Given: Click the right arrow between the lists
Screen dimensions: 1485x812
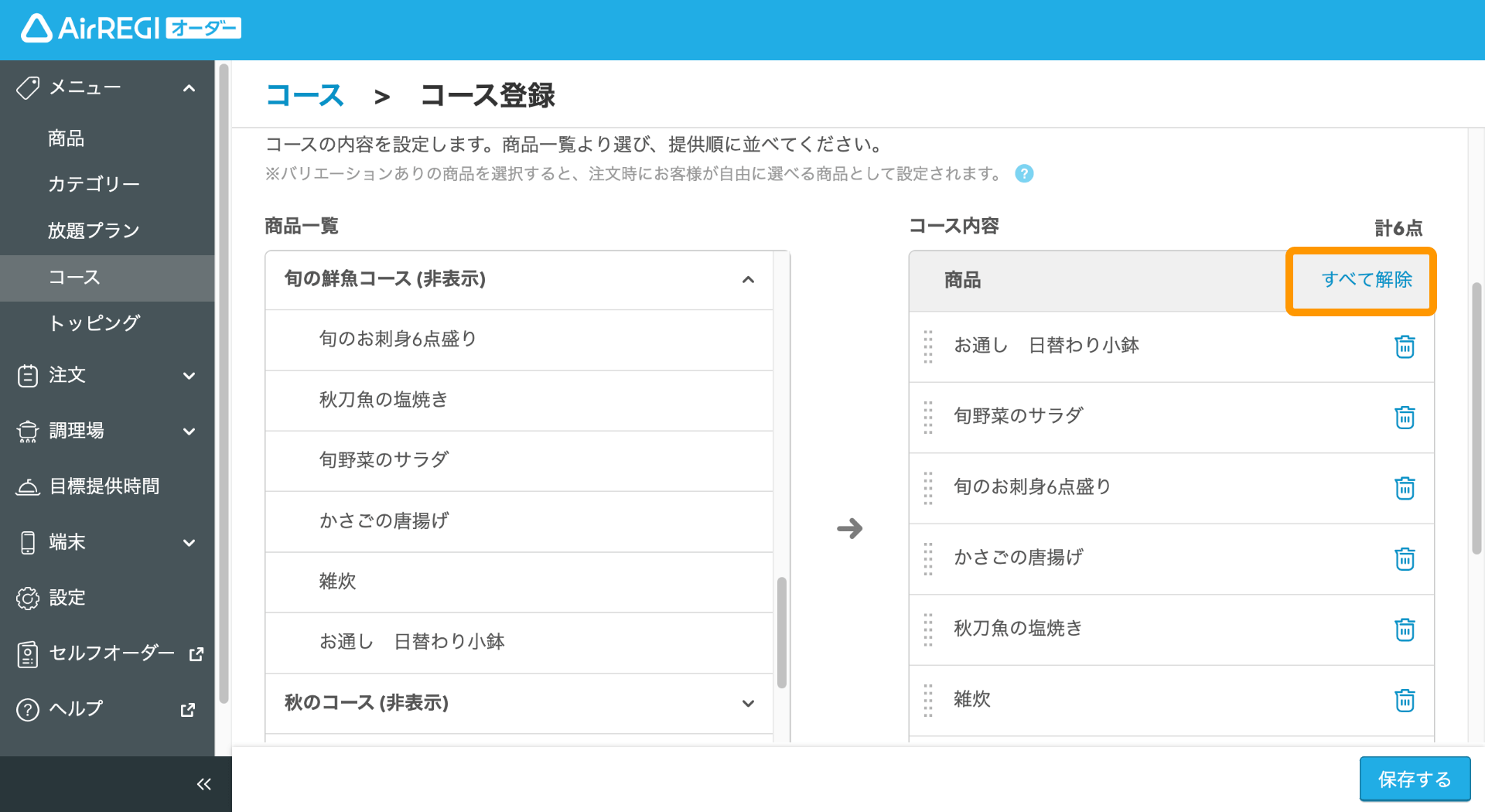Looking at the screenshot, I should (x=849, y=528).
